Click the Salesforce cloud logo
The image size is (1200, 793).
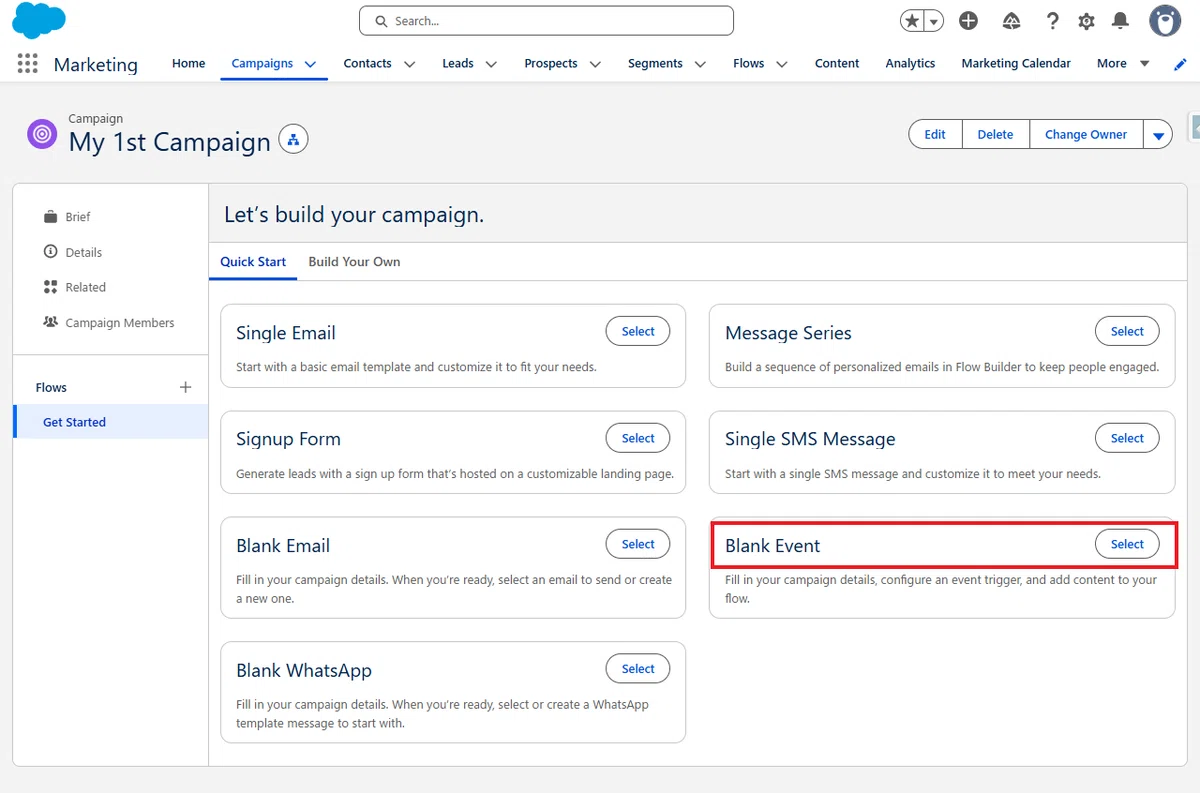39,20
